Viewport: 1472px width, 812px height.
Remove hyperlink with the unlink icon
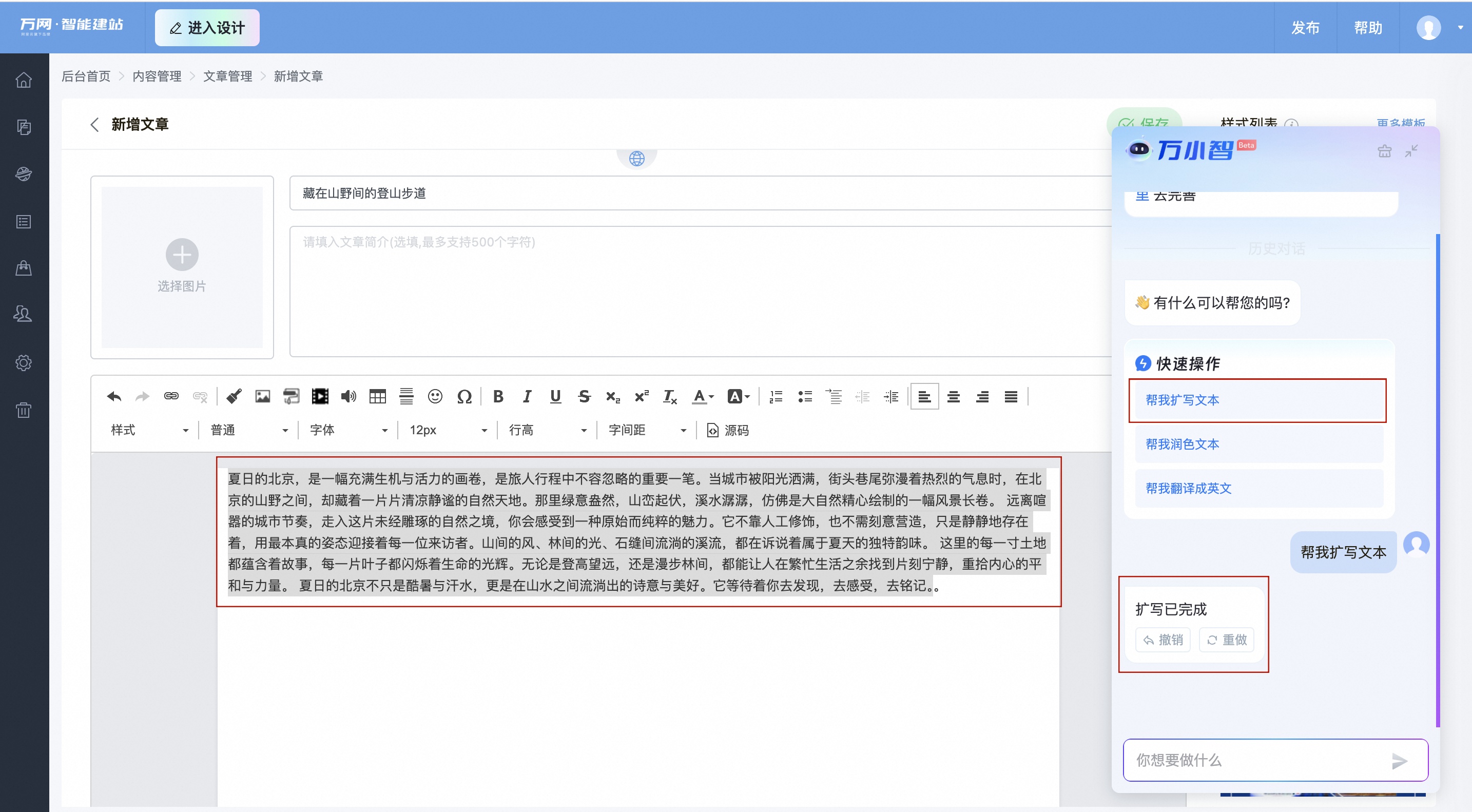coord(200,397)
